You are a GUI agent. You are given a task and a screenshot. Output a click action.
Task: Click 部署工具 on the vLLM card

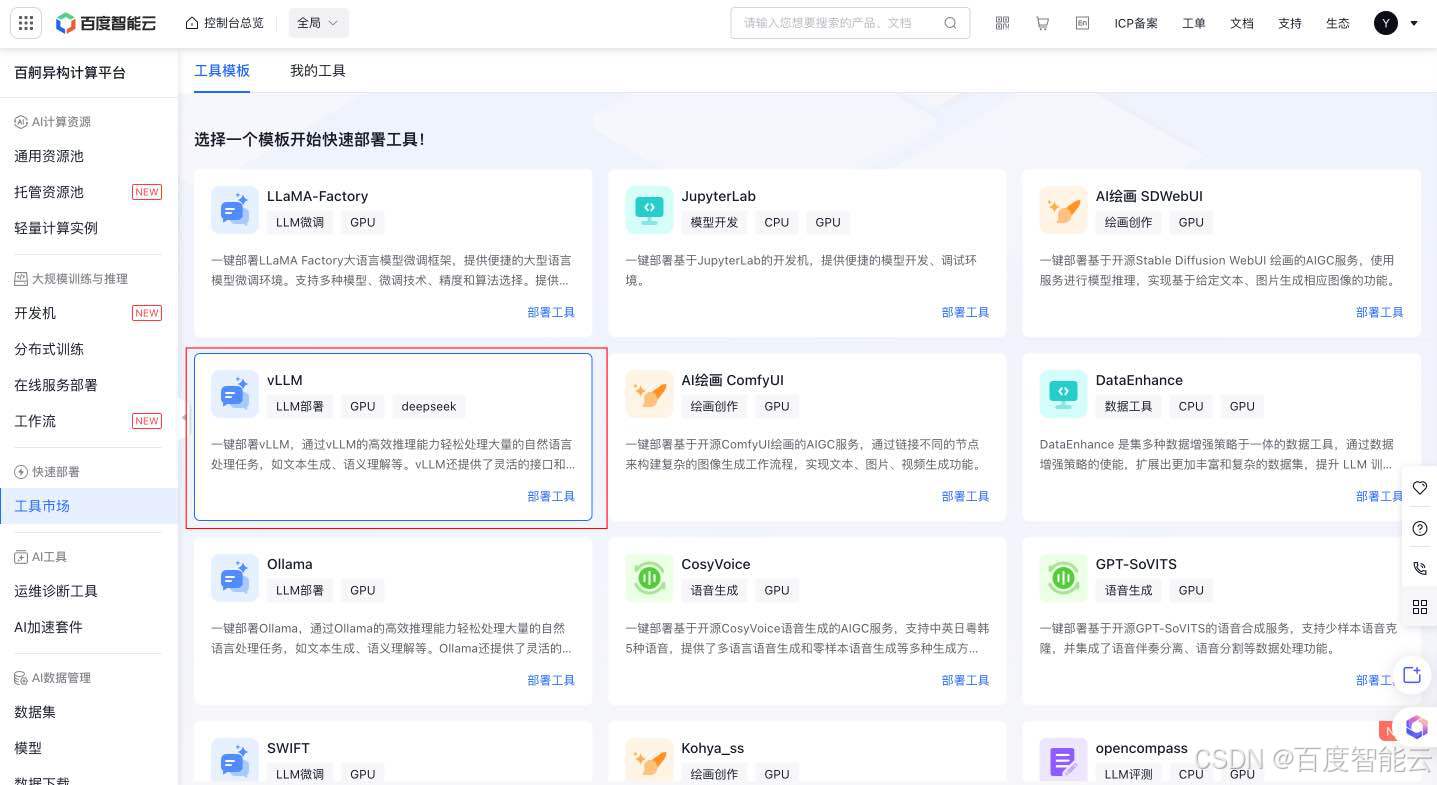point(551,496)
